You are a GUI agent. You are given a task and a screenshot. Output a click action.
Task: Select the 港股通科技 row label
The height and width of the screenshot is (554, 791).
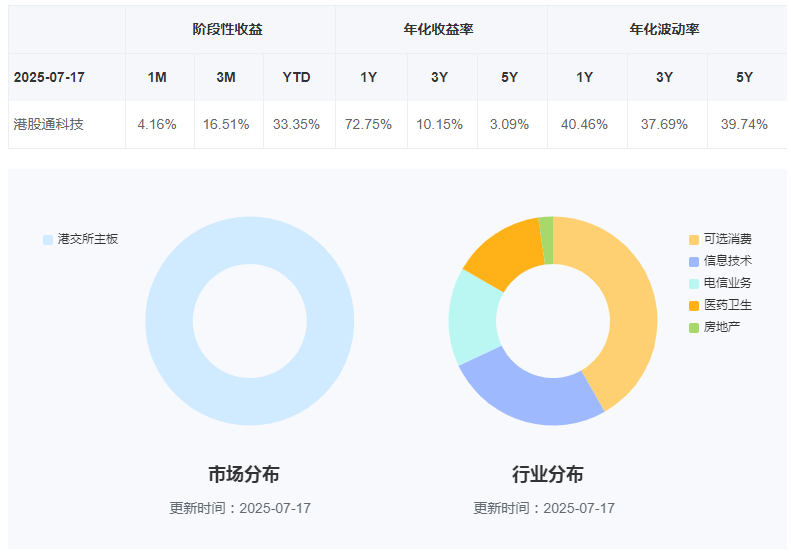point(48,124)
